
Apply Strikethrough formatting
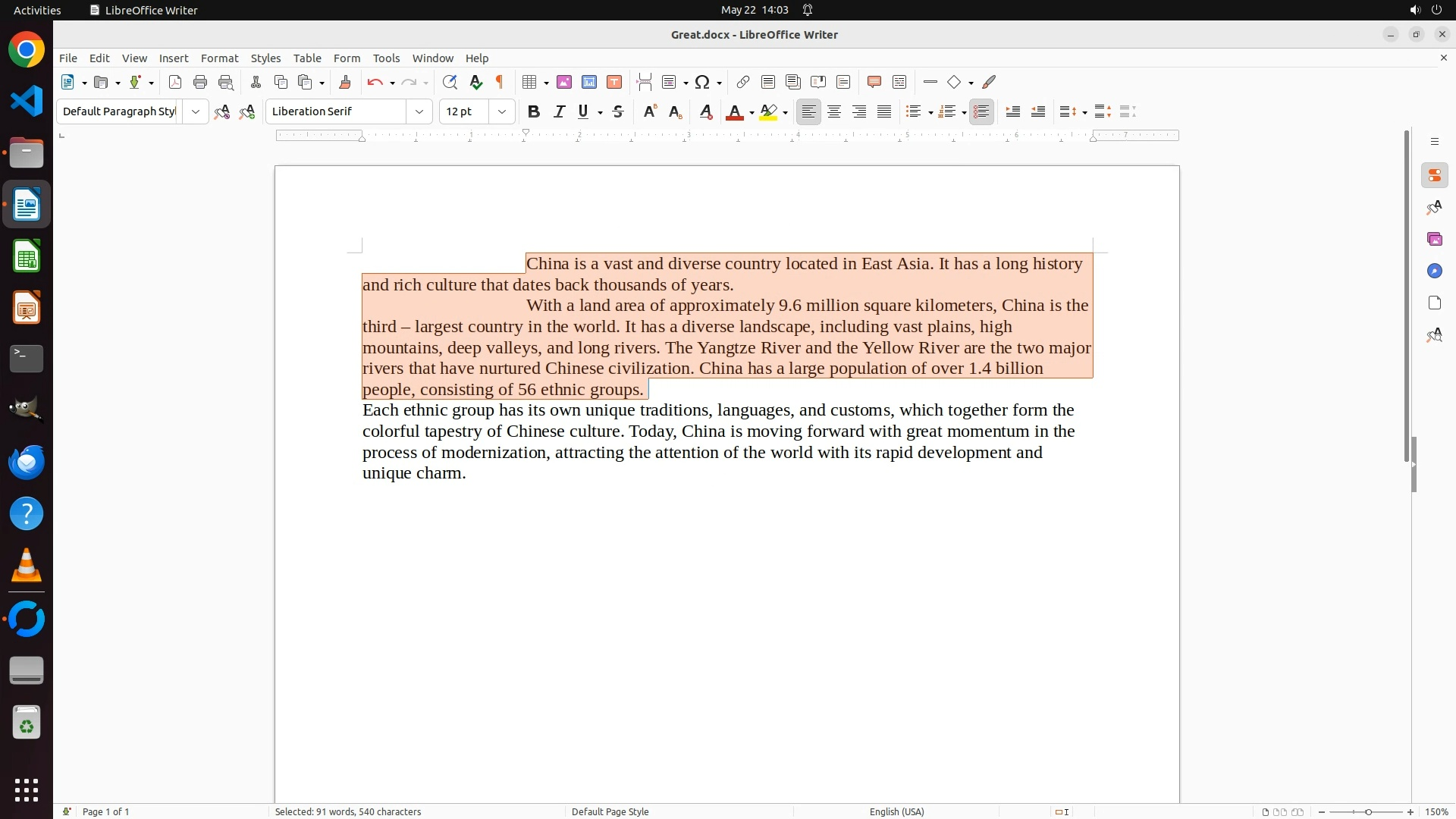pyautogui.click(x=618, y=112)
